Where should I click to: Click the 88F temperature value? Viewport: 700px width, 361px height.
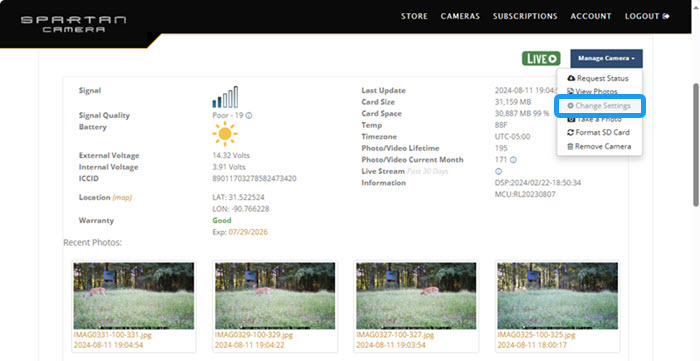tap(501, 125)
